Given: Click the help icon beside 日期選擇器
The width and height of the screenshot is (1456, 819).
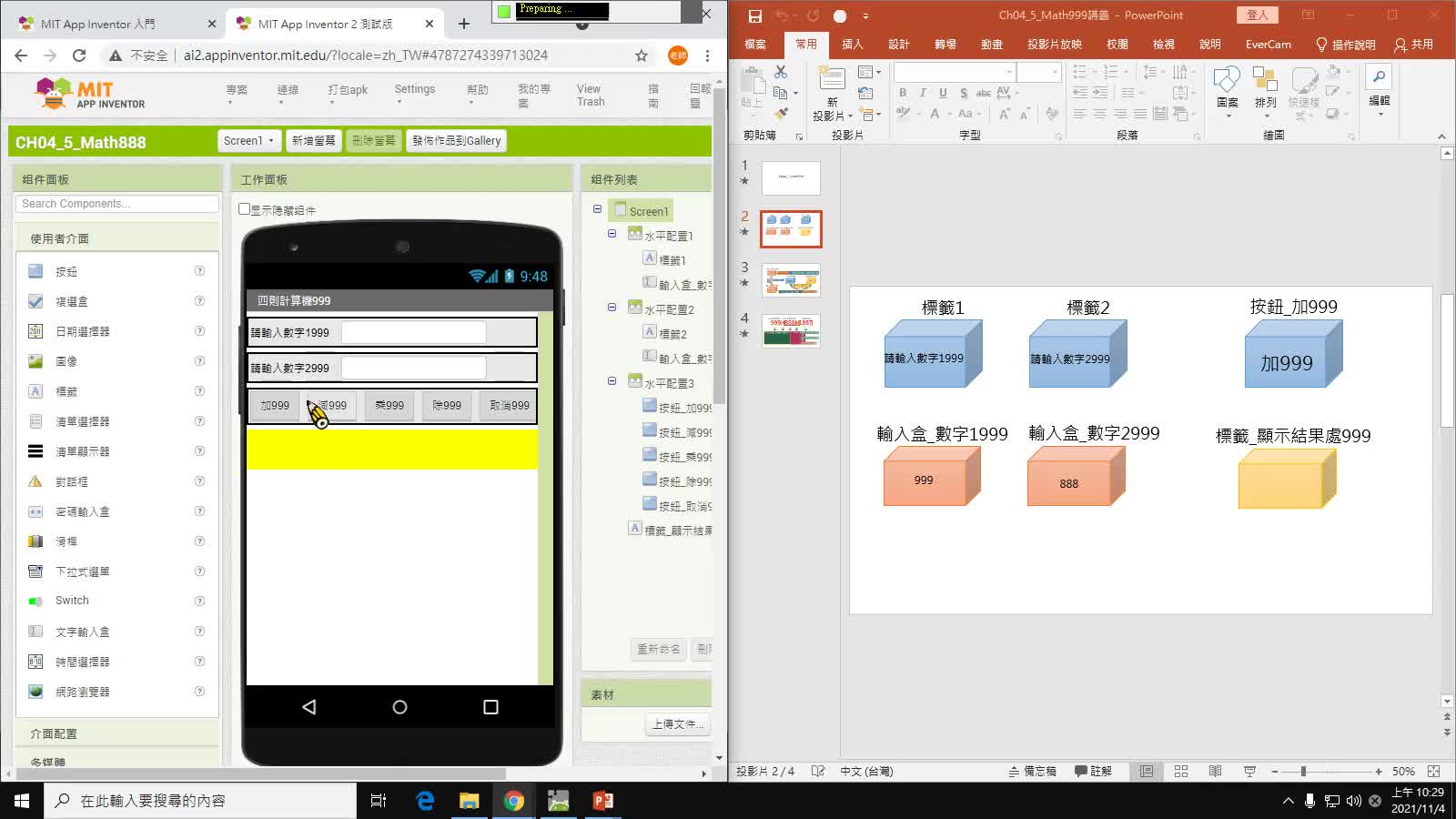Looking at the screenshot, I should pos(199,331).
